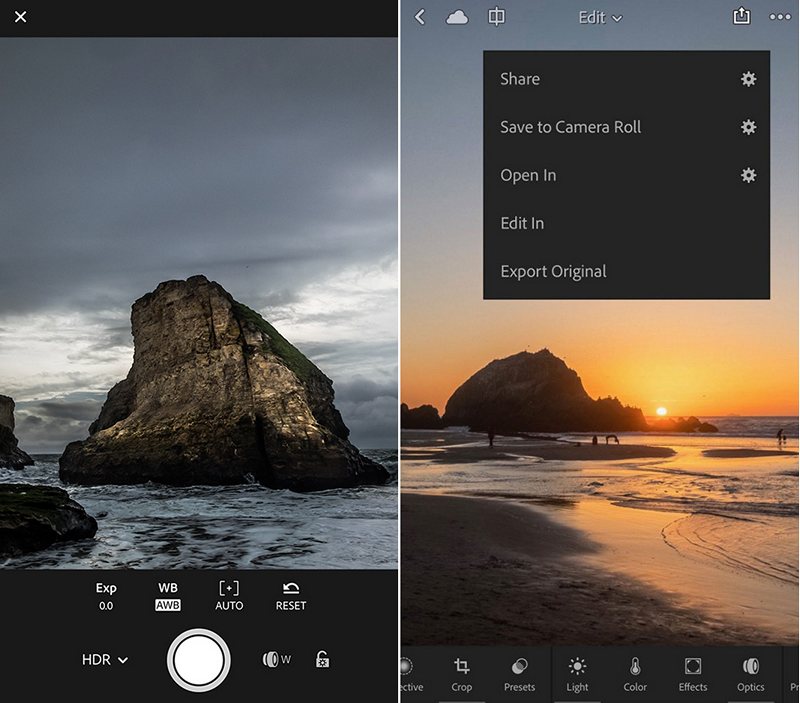This screenshot has height=703, width=800.
Task: Select Save to Camera Roll
Action: coord(570,127)
